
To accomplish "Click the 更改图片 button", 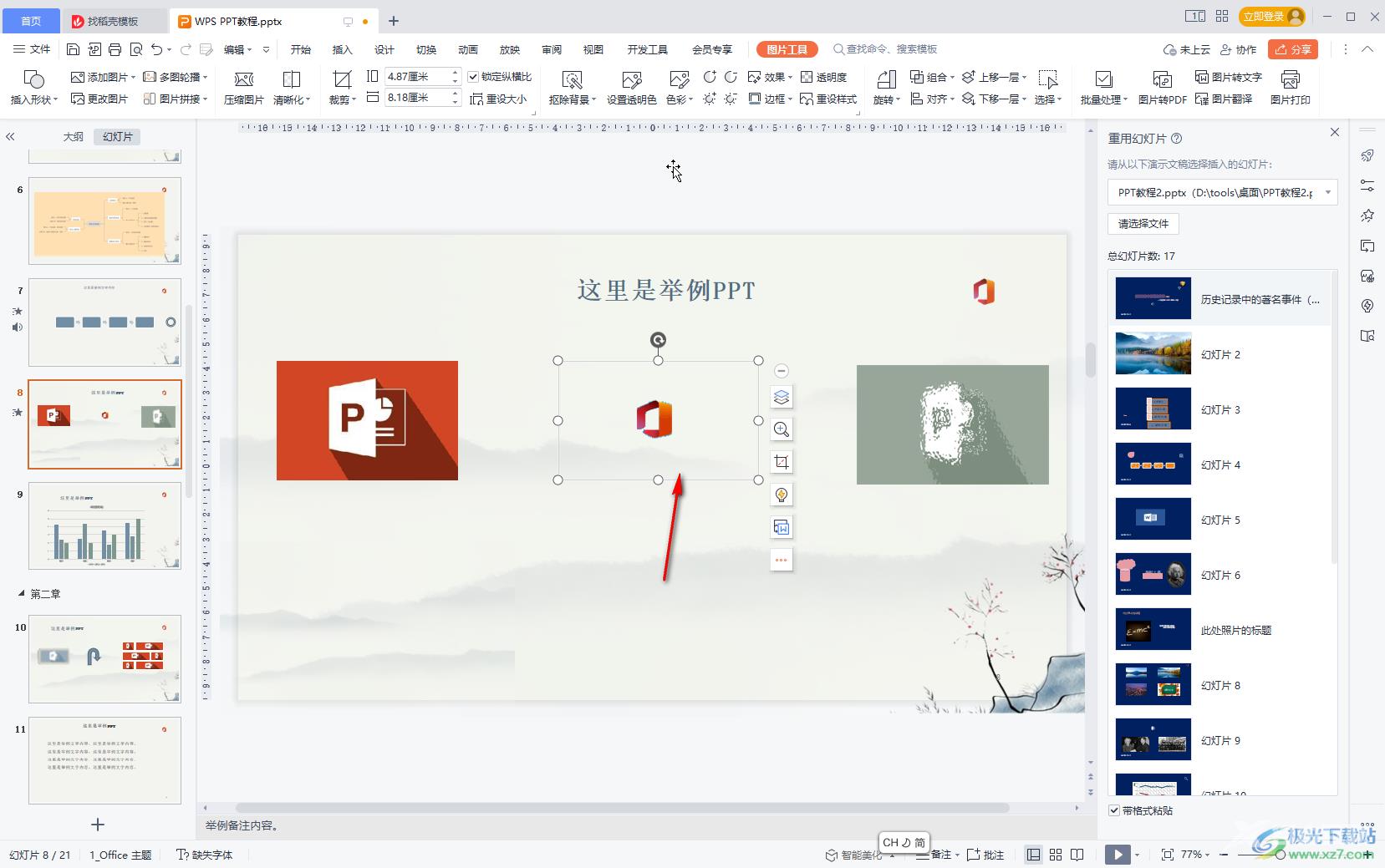I will [99, 99].
